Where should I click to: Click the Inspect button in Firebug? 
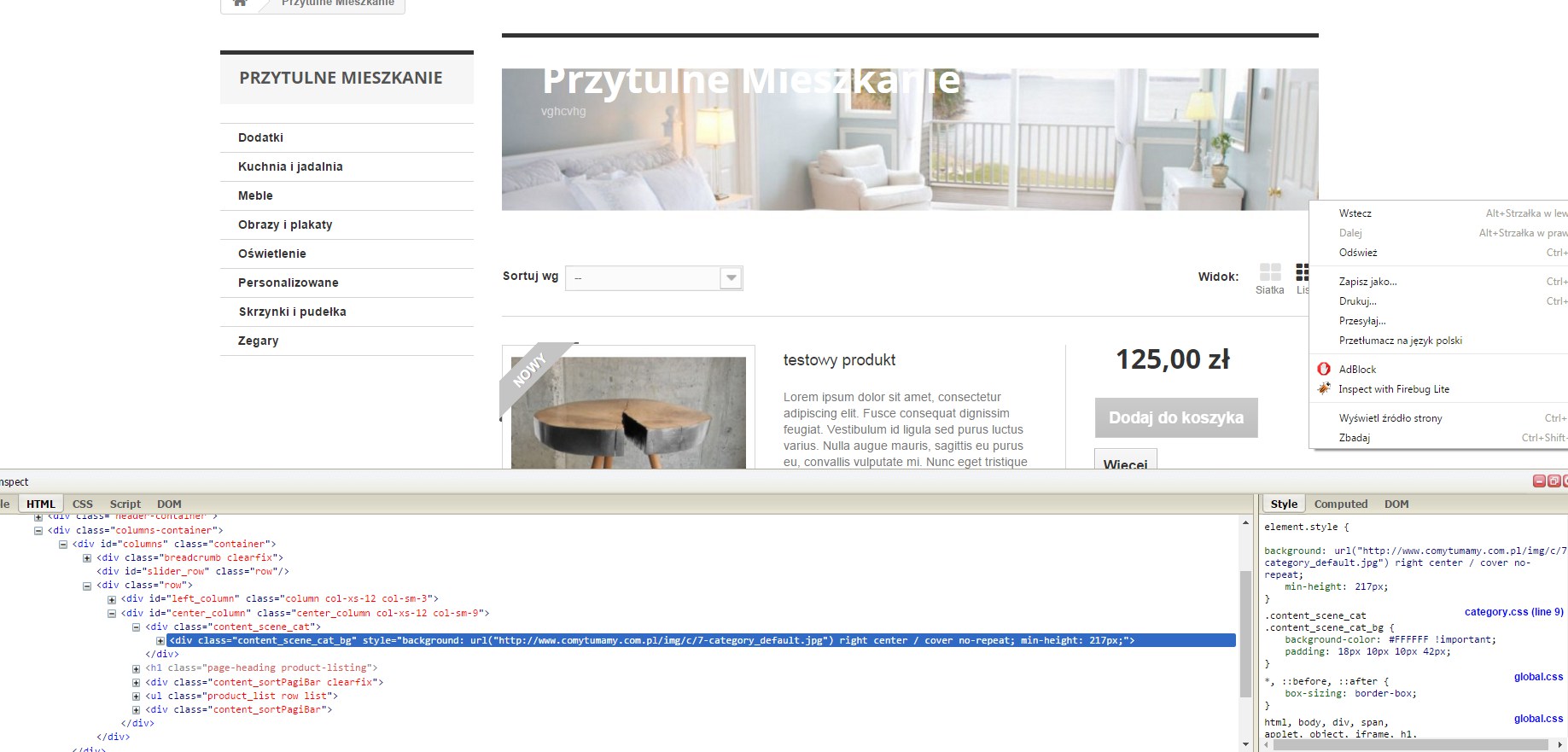(x=14, y=482)
